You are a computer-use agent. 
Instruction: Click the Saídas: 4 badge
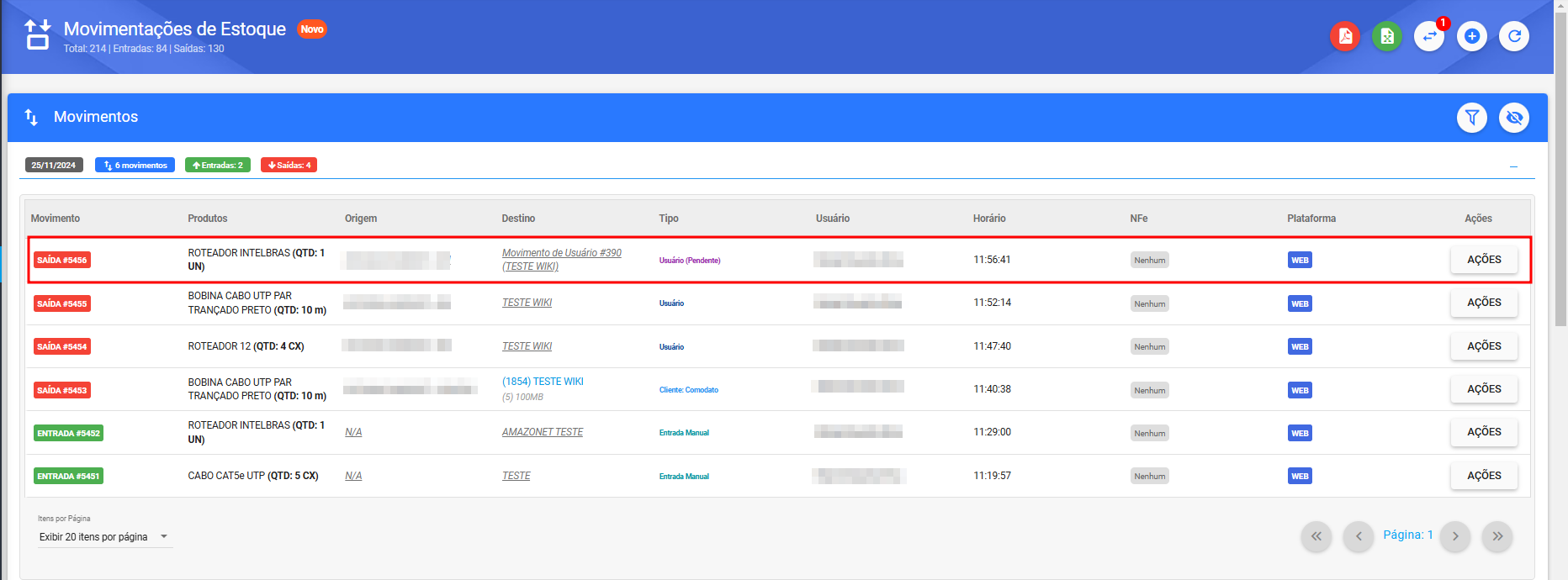point(289,165)
